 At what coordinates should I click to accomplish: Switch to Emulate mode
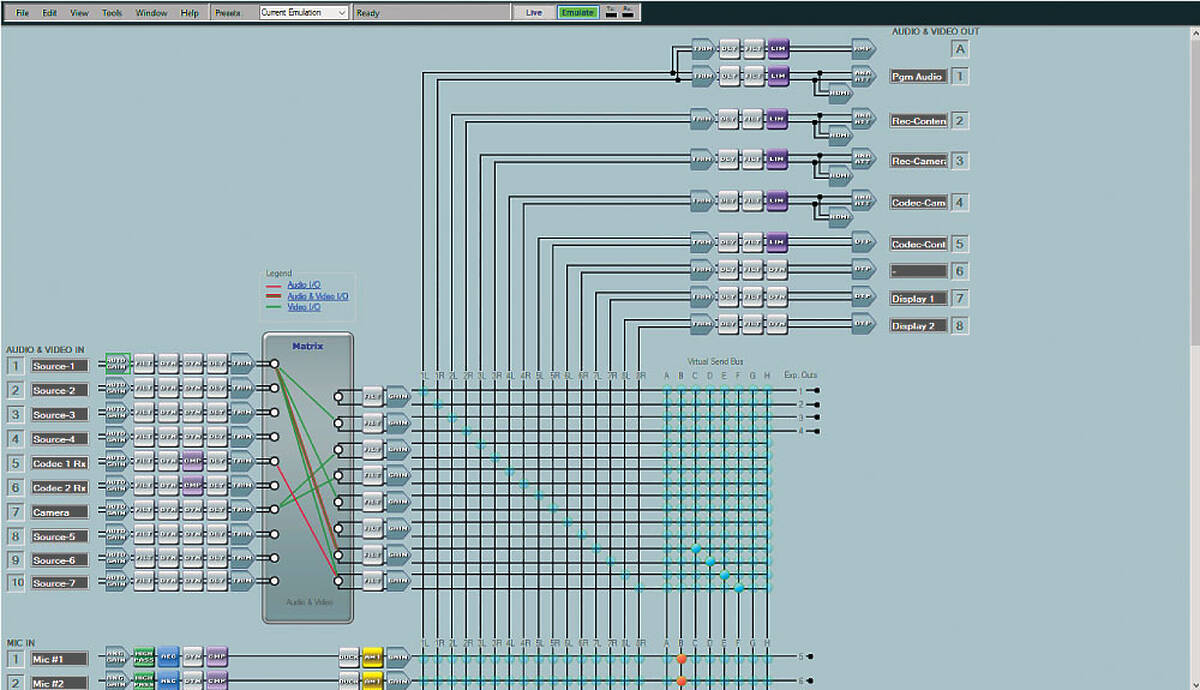(x=577, y=13)
